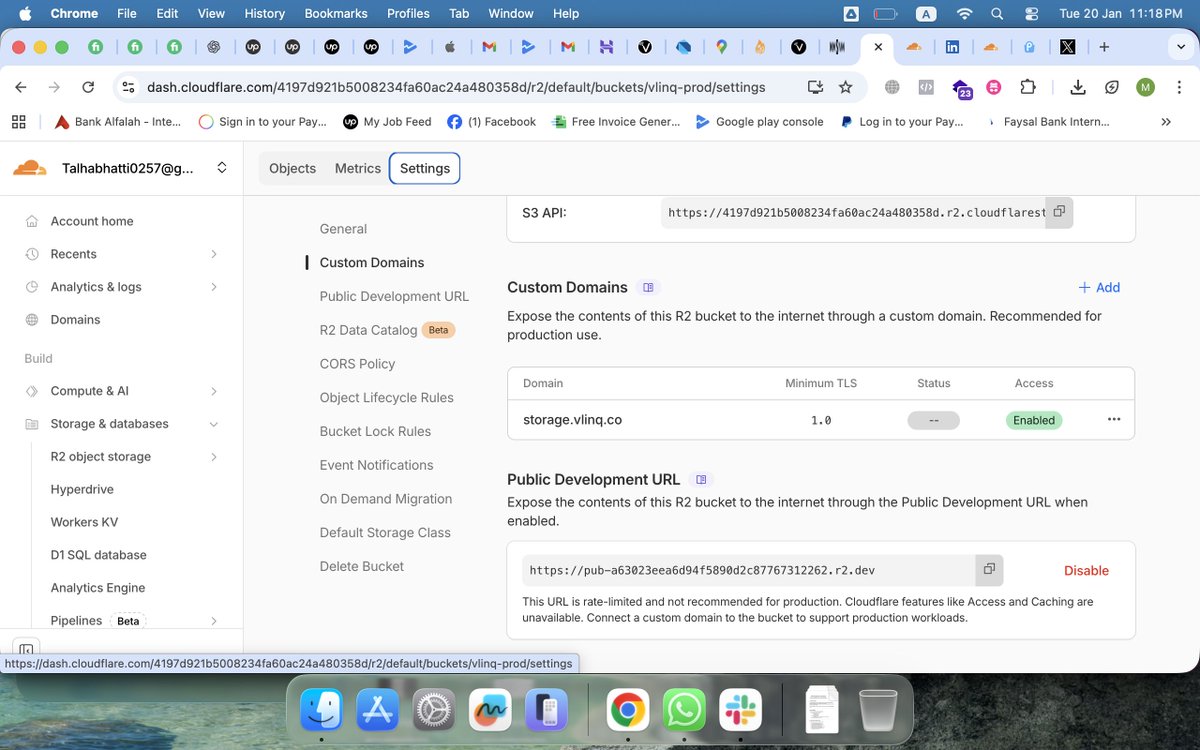Open Workers KV in sidebar
The height and width of the screenshot is (750, 1200).
pos(84,522)
